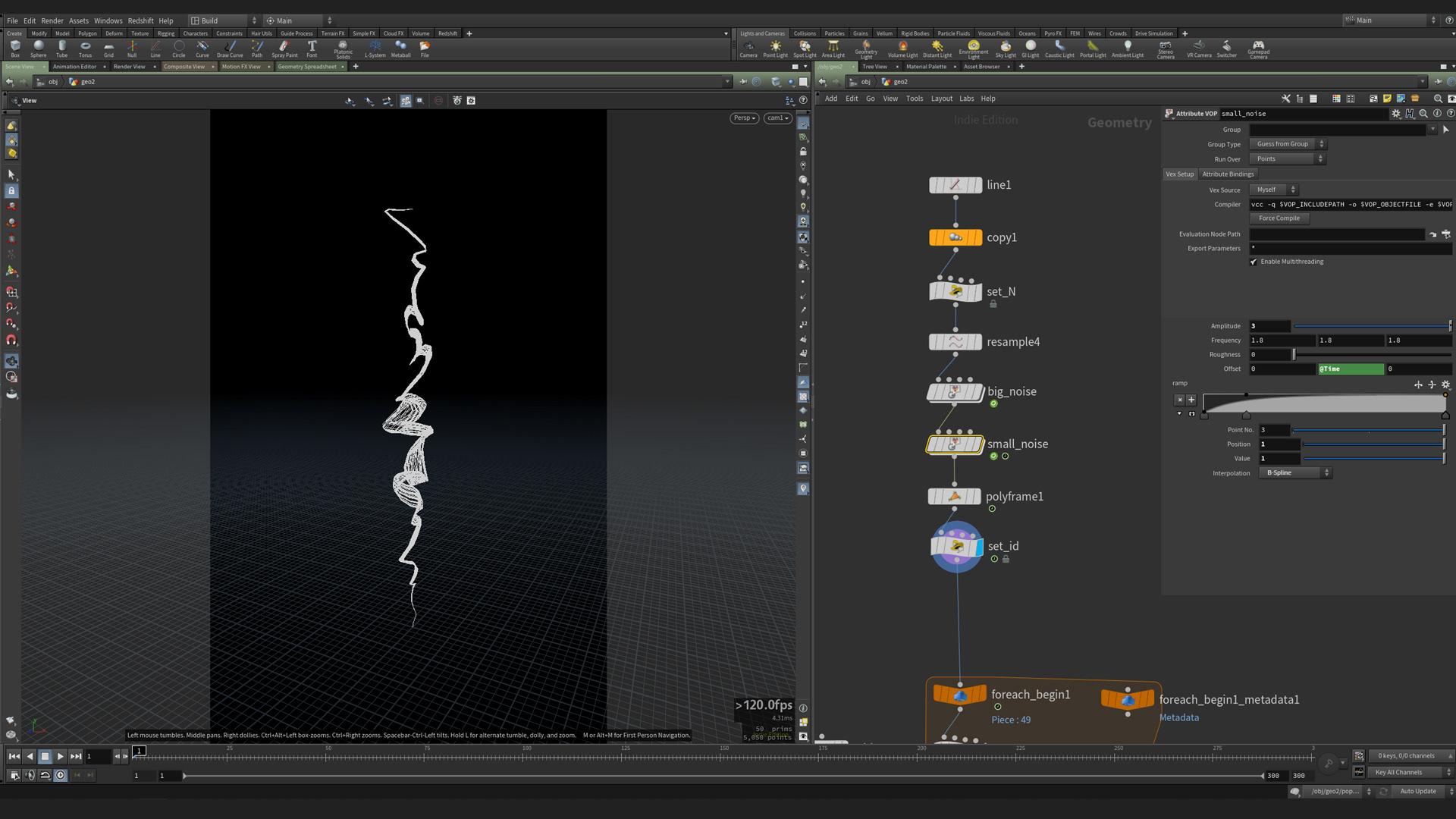Select the set_id node
This screenshot has height=819, width=1456.
[x=956, y=546]
